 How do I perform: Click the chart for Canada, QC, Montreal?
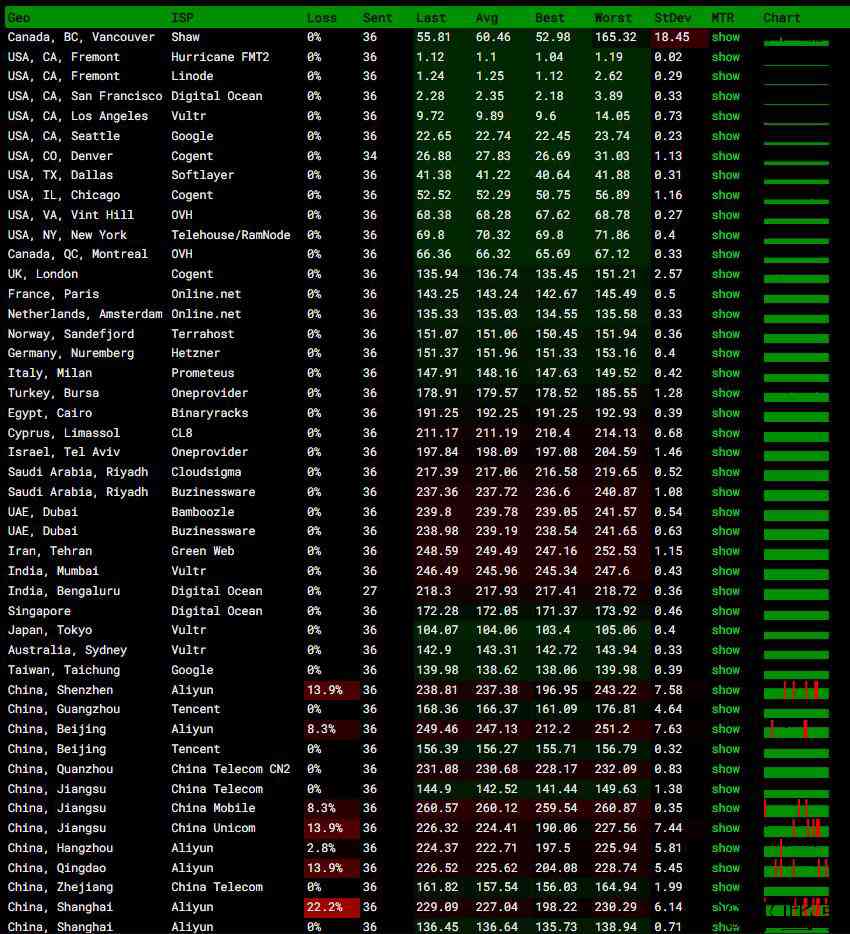coord(796,260)
